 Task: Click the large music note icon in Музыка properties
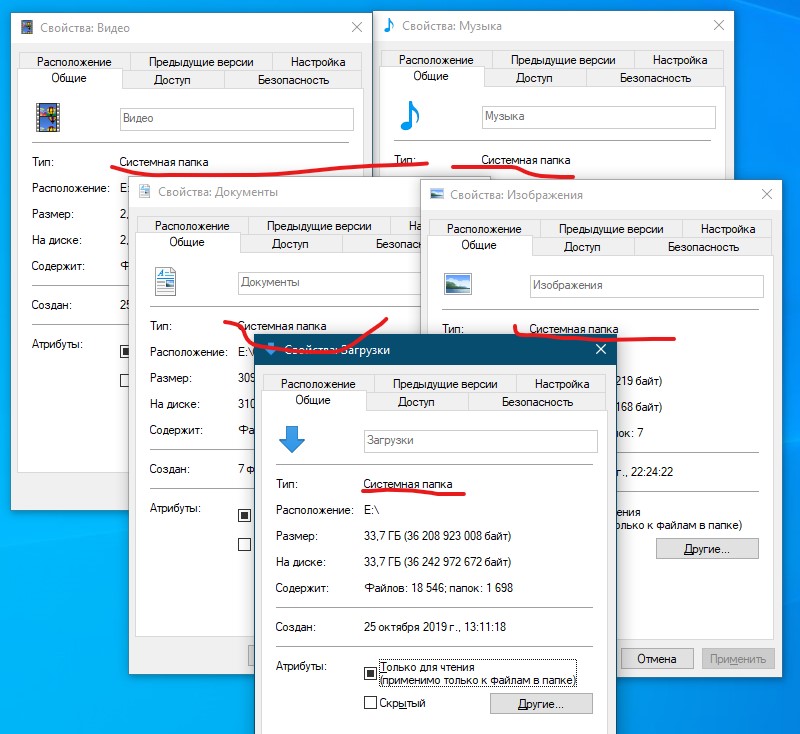tap(410, 115)
